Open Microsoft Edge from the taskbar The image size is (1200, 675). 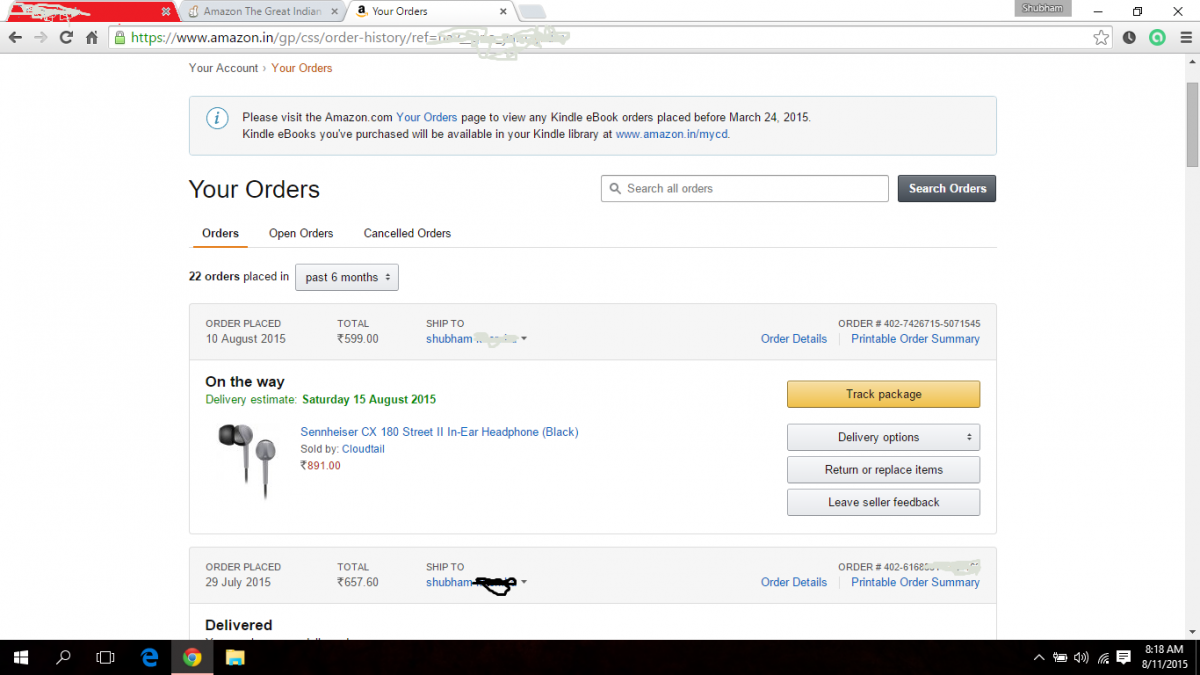click(x=149, y=657)
